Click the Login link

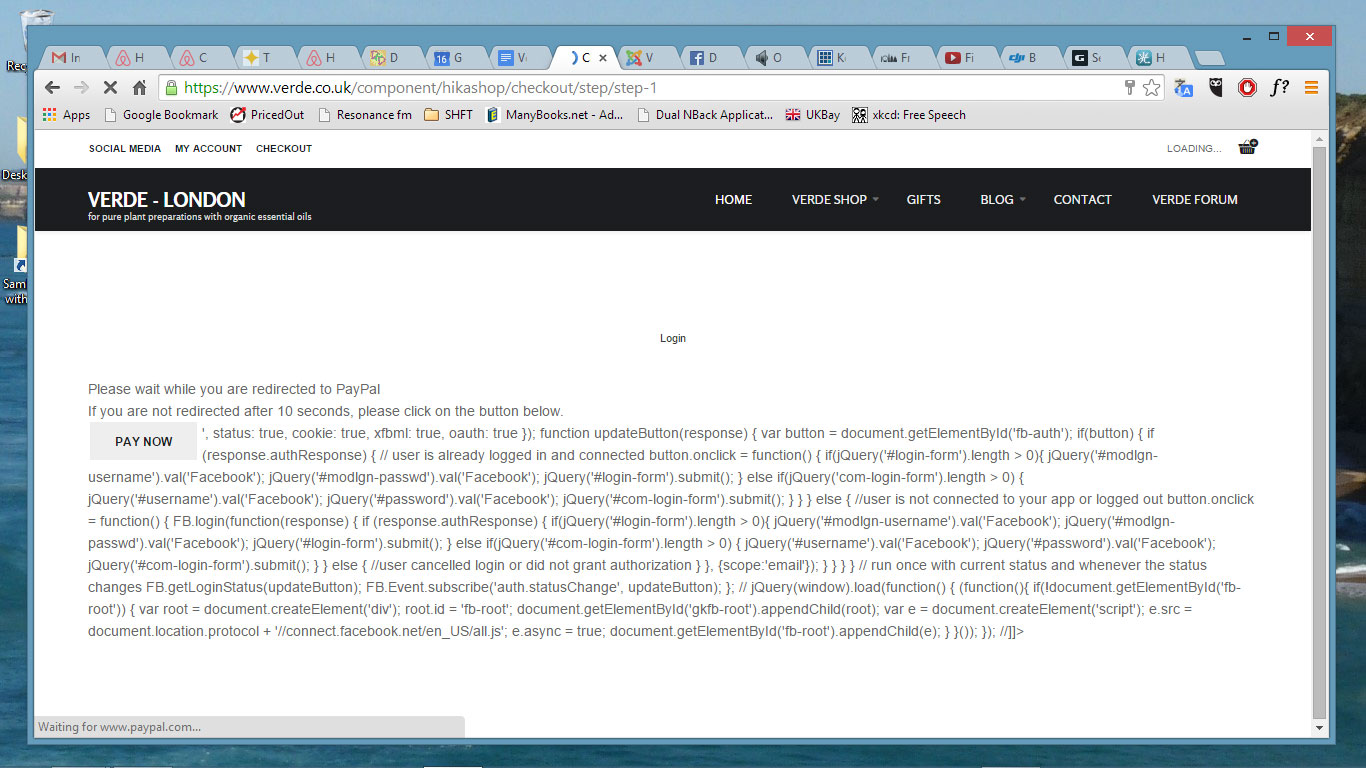673,338
